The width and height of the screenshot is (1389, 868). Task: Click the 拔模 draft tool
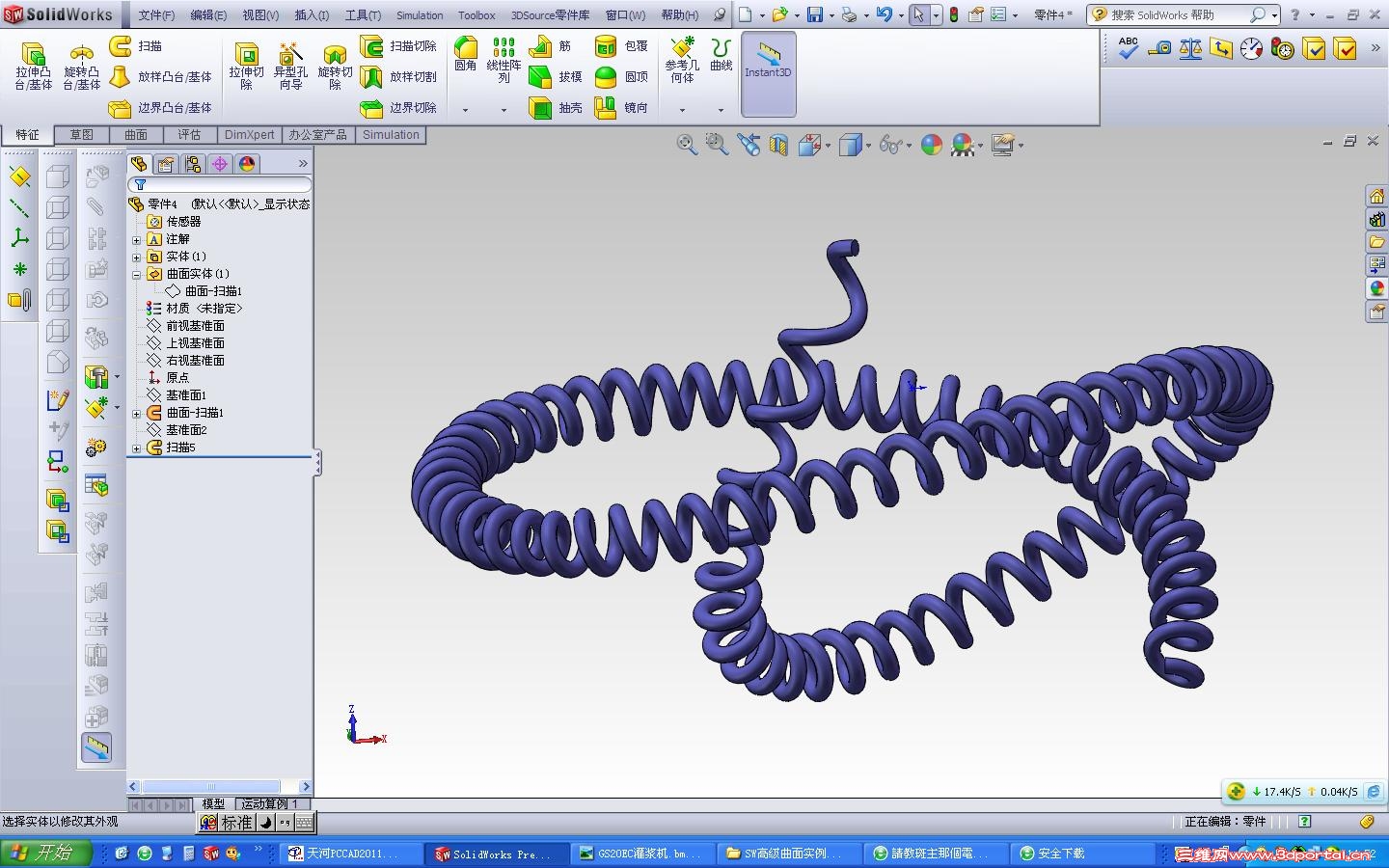pos(556,76)
